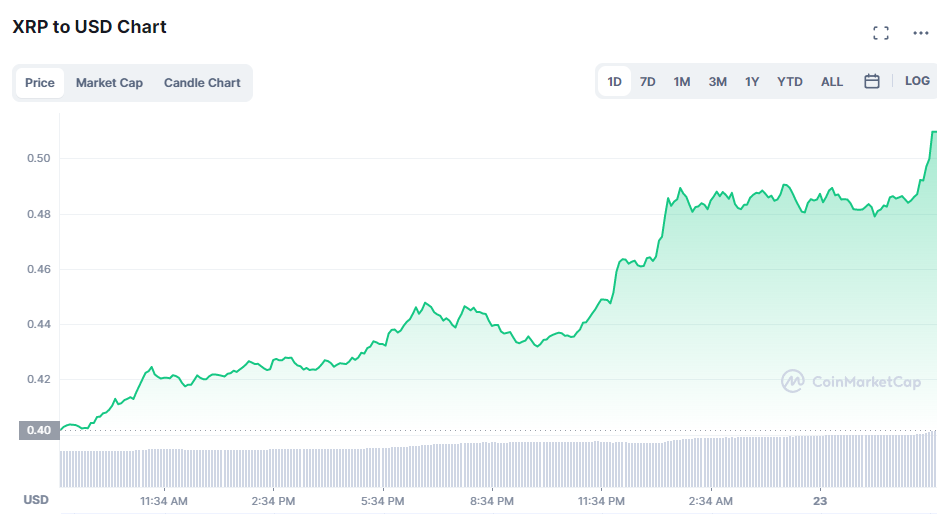Toggle LOG scale on the chart
Image resolution: width=937 pixels, height=514 pixels.
click(x=917, y=81)
